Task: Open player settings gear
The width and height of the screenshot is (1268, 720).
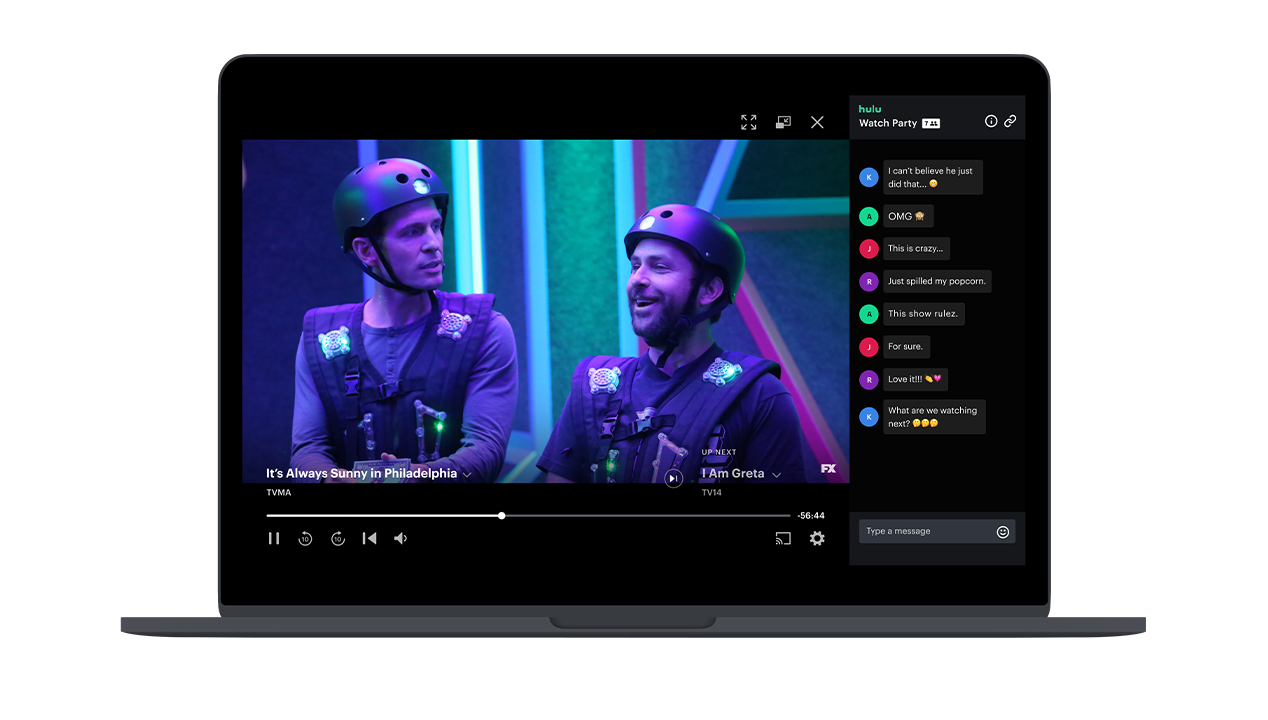Action: pyautogui.click(x=817, y=539)
